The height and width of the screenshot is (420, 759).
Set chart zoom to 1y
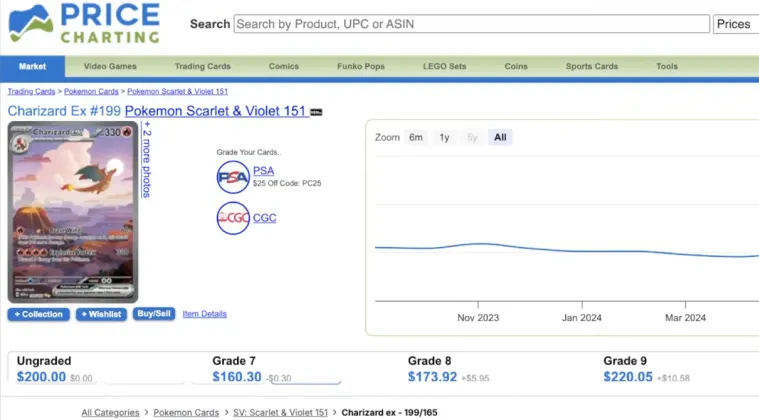point(444,137)
